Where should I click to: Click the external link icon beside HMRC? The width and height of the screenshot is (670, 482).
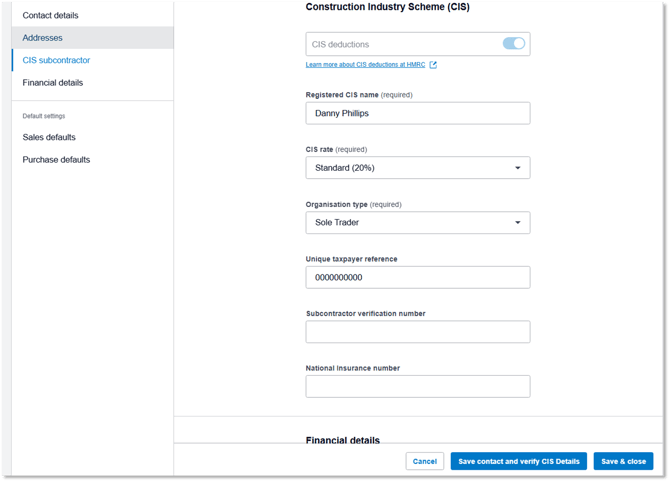[x=433, y=65]
